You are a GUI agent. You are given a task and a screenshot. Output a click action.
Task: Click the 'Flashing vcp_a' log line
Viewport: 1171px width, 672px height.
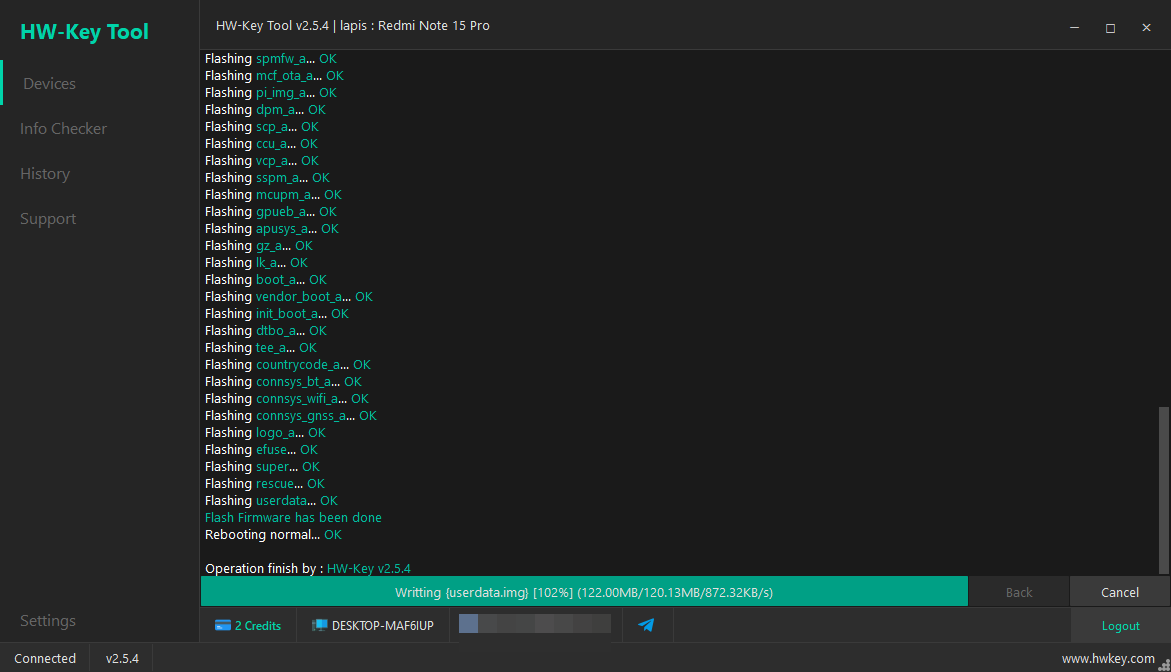click(262, 161)
